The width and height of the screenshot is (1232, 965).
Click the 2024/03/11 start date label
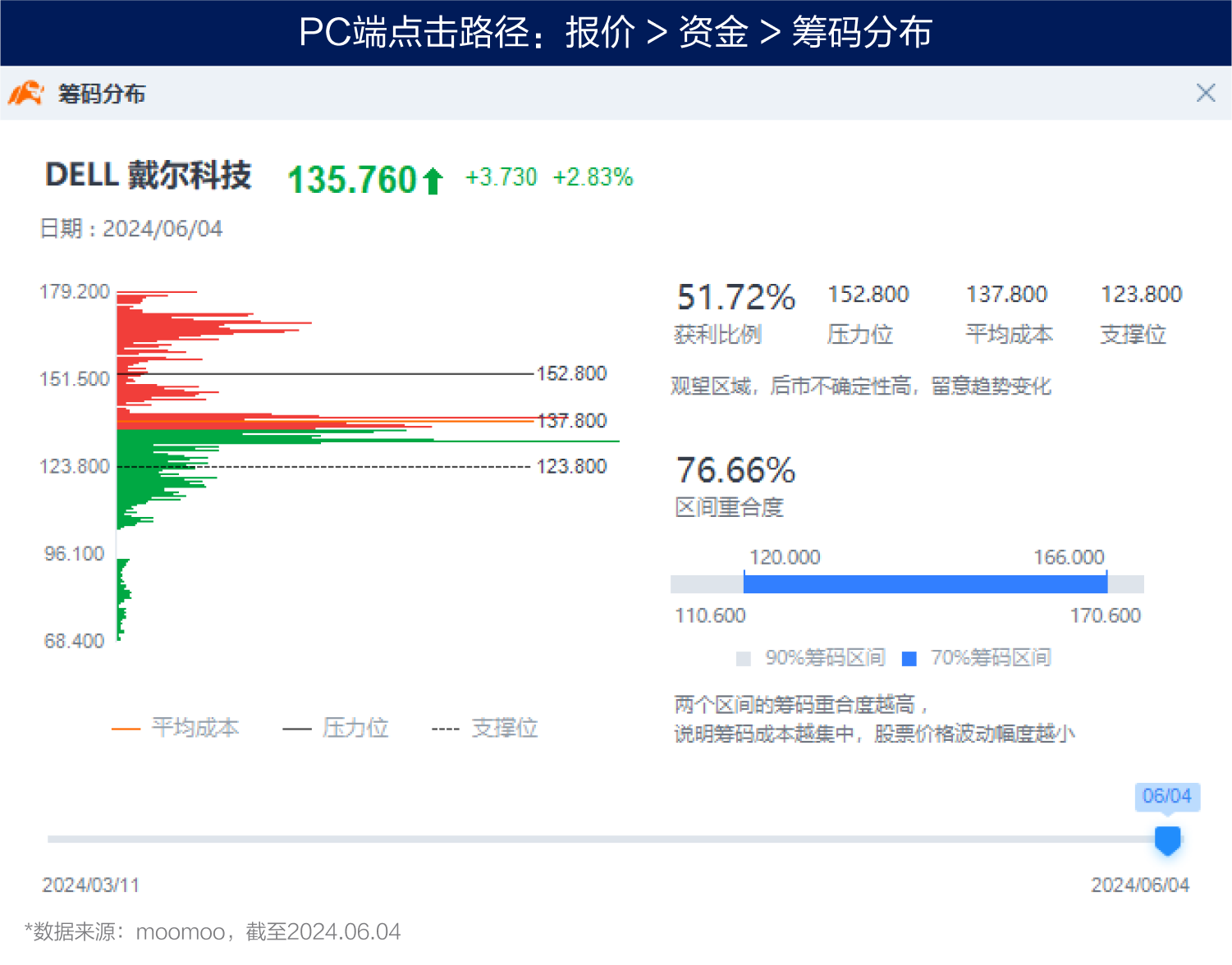90,885
